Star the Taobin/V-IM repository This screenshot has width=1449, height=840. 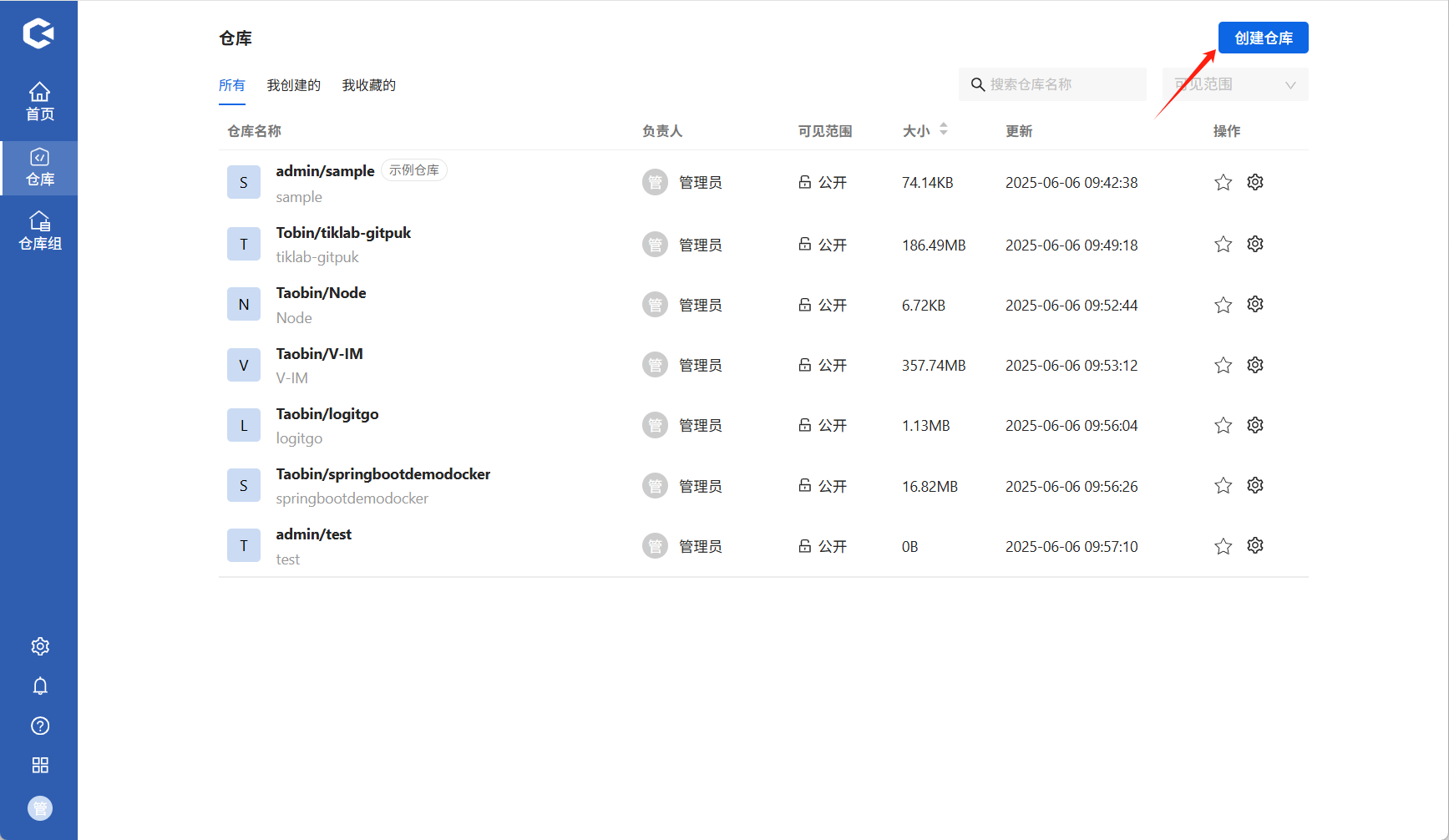tap(1224, 365)
